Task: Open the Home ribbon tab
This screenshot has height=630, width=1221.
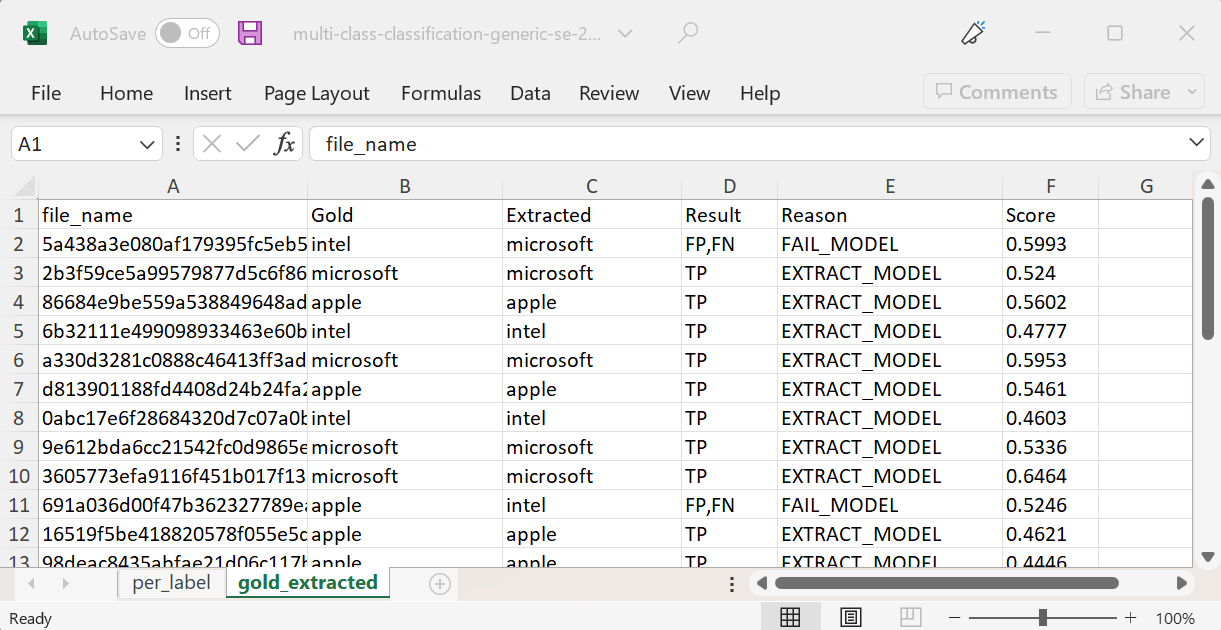Action: pyautogui.click(x=126, y=93)
